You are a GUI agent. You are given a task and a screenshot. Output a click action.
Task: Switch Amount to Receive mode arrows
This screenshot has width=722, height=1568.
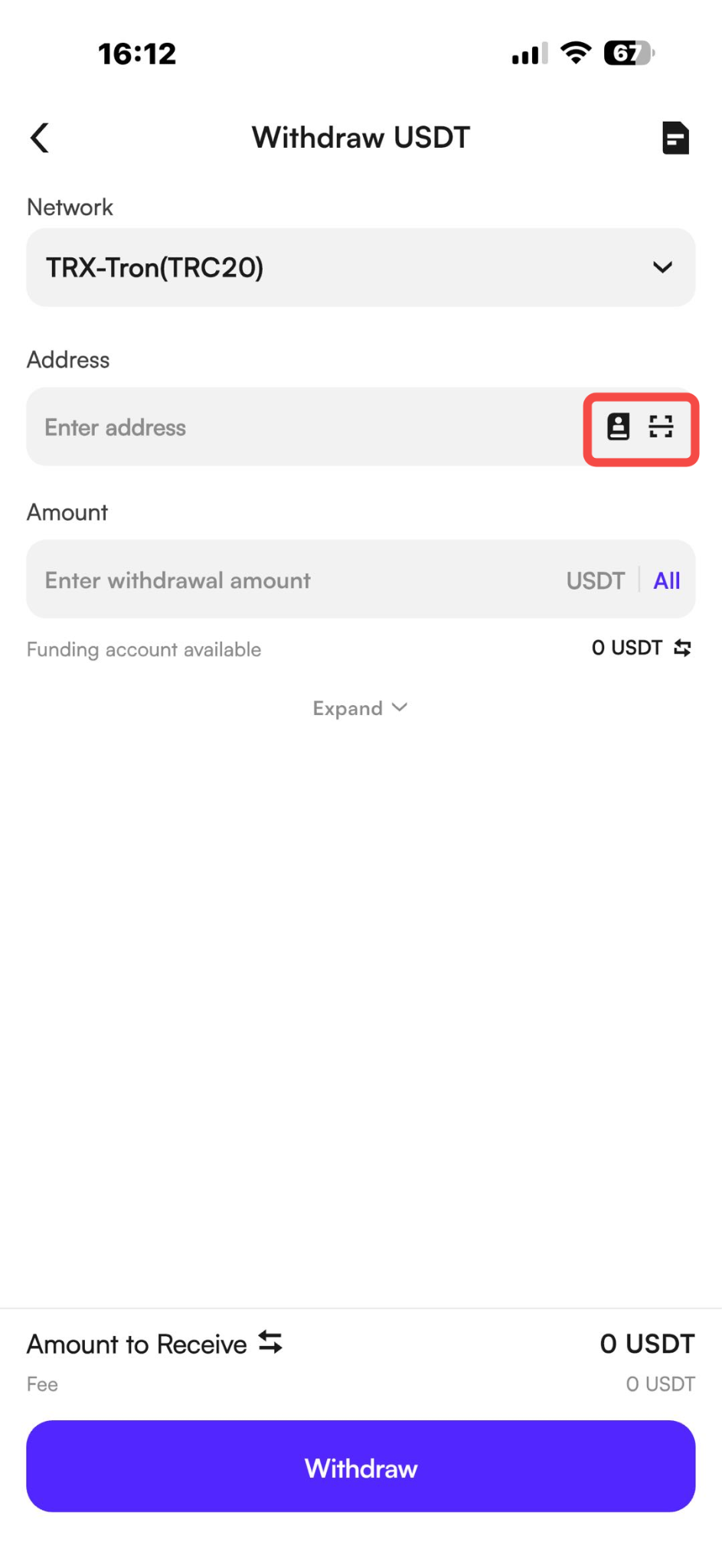tap(270, 1342)
